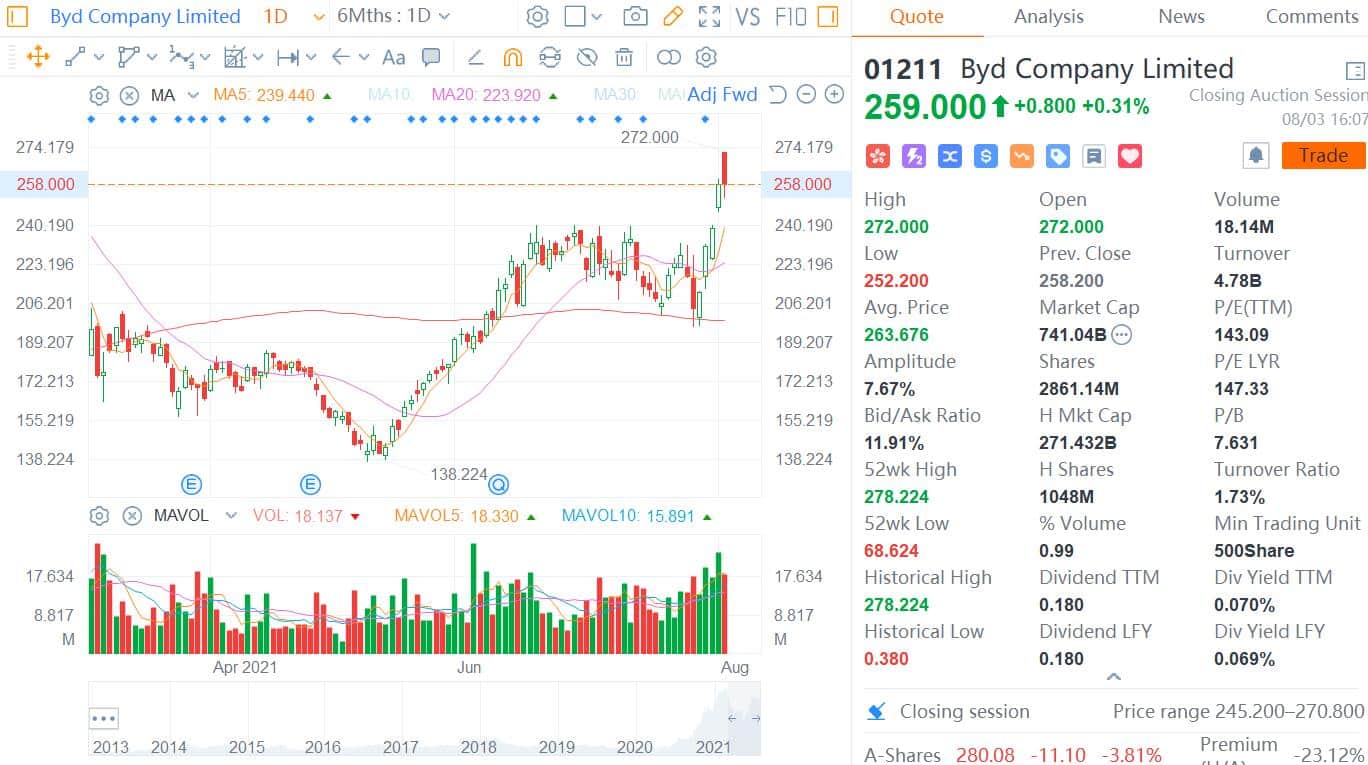Select the pencil drawing tool
The image size is (1368, 765).
671,16
